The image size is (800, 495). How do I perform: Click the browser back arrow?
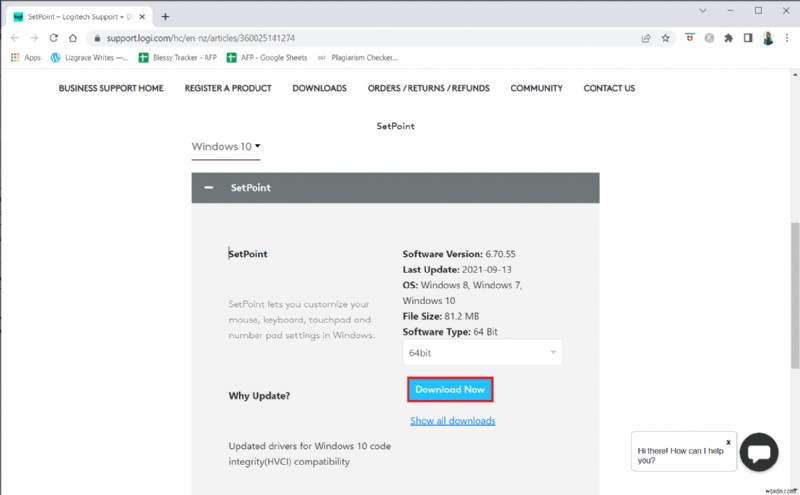(15, 38)
